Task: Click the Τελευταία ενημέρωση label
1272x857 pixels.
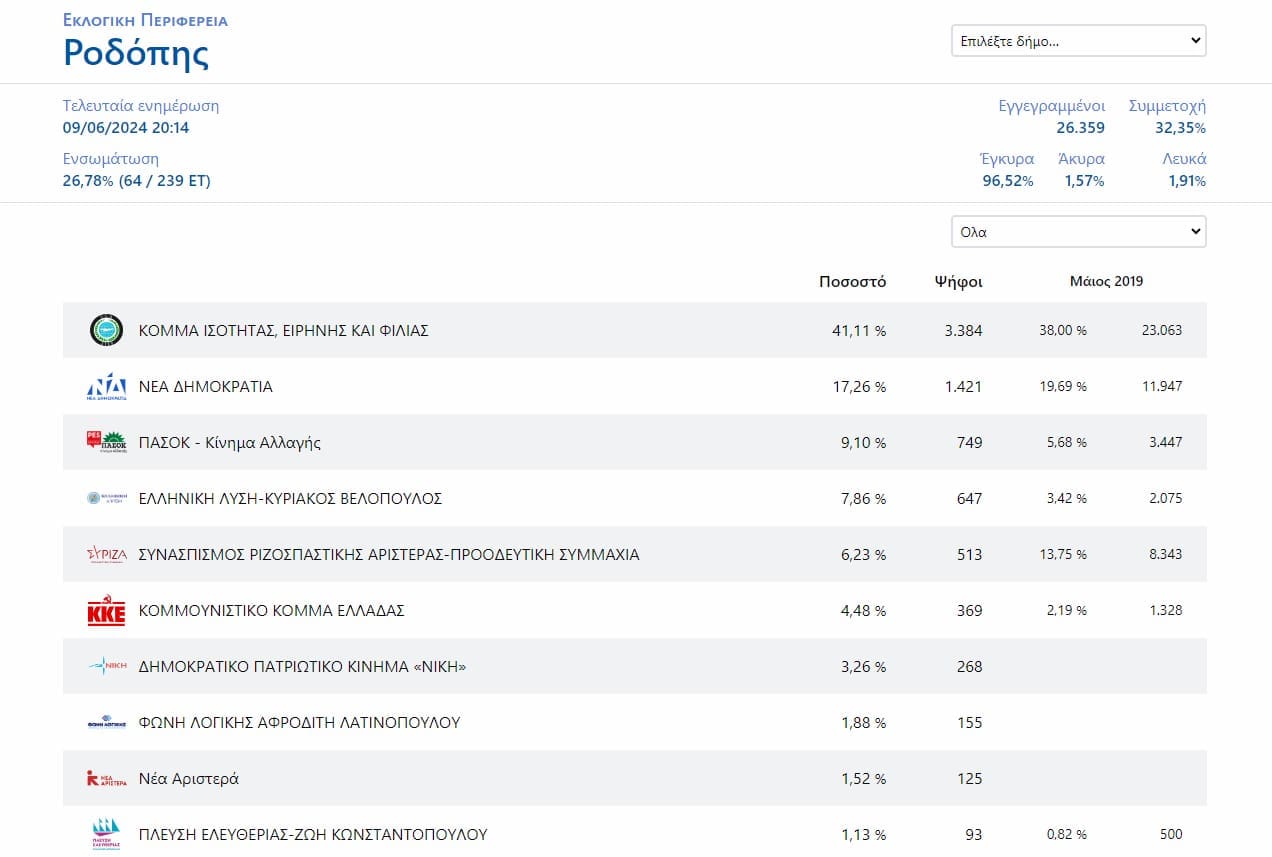Action: point(141,106)
